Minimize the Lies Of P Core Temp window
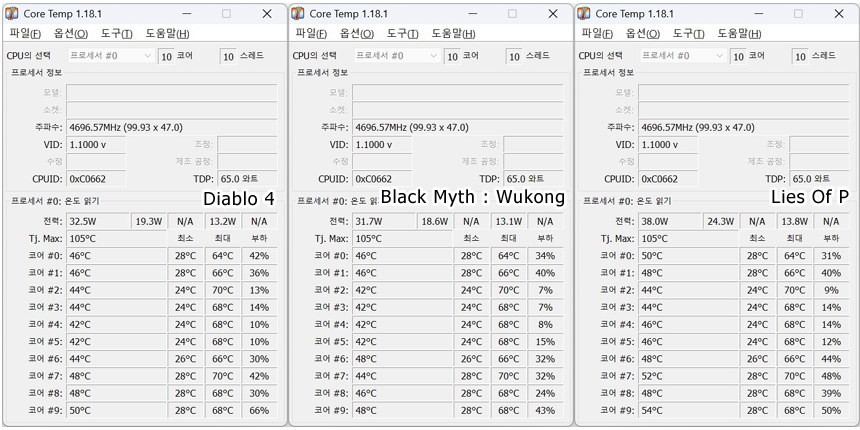 [x=757, y=14]
